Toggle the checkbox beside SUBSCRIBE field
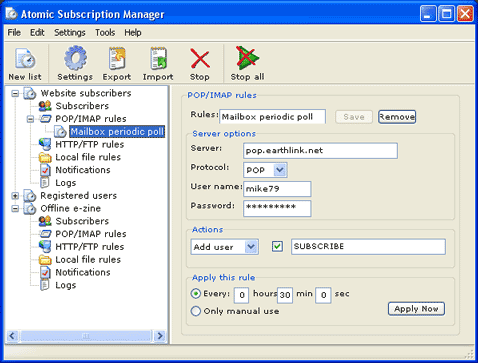The height and width of the screenshot is (363, 478). point(277,247)
